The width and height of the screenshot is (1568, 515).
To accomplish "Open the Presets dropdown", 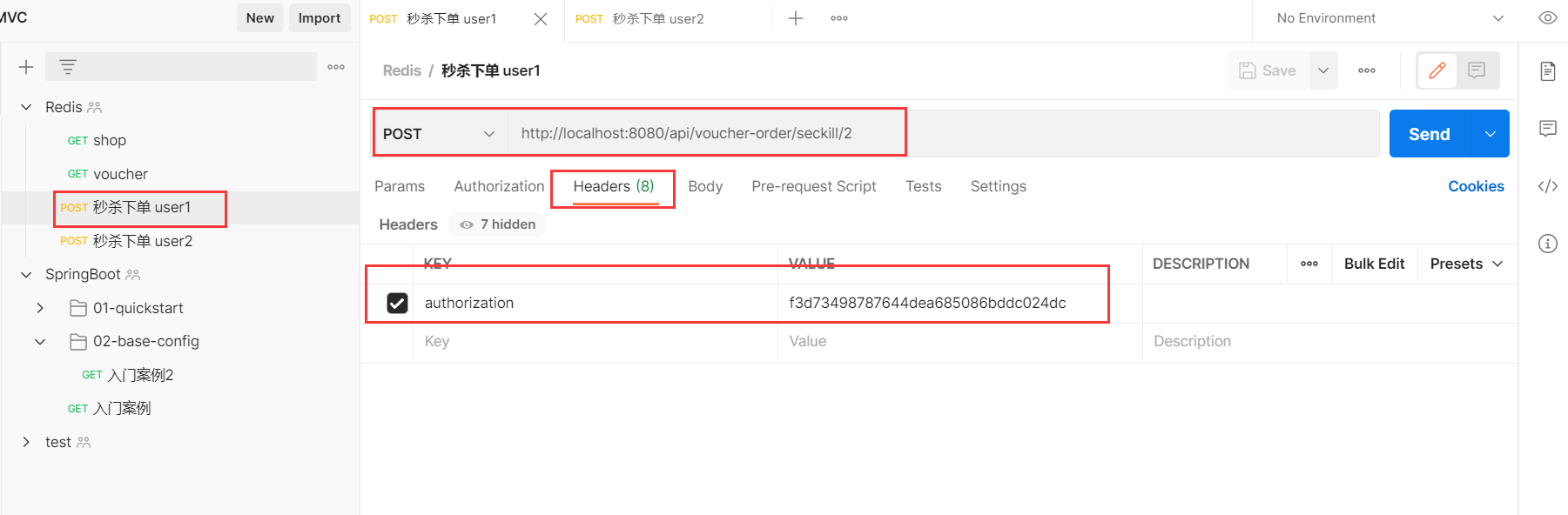I will 1467,264.
